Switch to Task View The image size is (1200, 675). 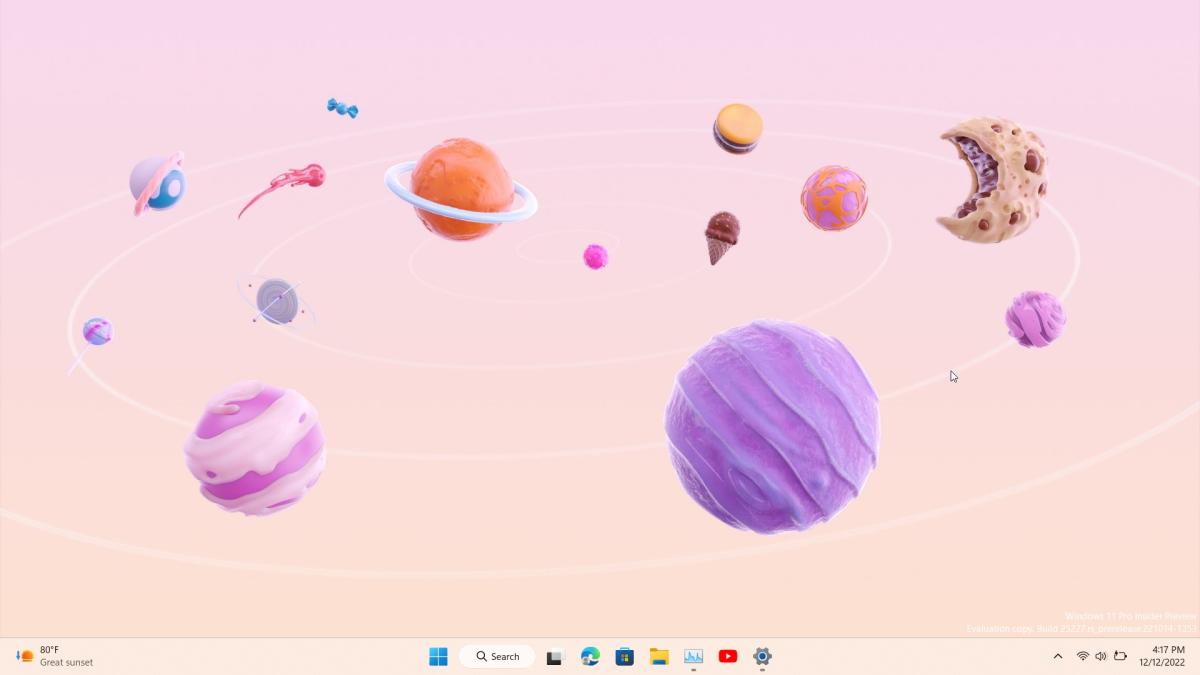(556, 657)
